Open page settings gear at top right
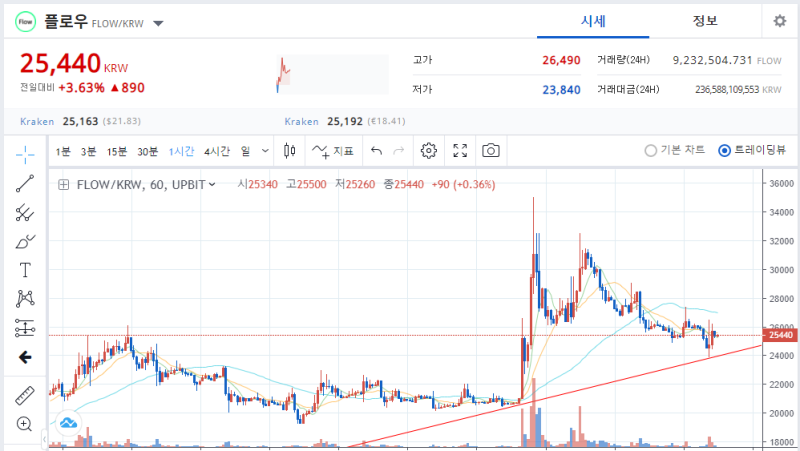Viewport: 800px width, 451px height. tap(780, 21)
